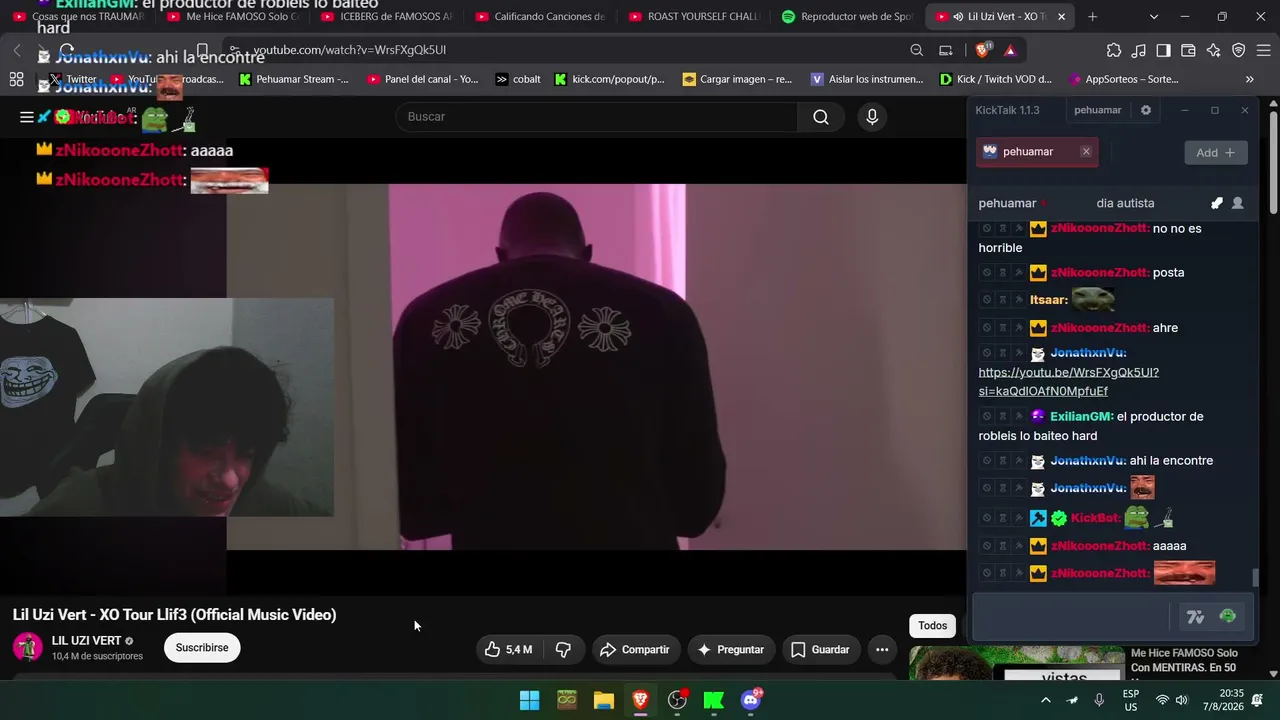Click the KickTalk chat scrollbar thumb
The width and height of the screenshot is (1280, 720).
coord(1256,577)
